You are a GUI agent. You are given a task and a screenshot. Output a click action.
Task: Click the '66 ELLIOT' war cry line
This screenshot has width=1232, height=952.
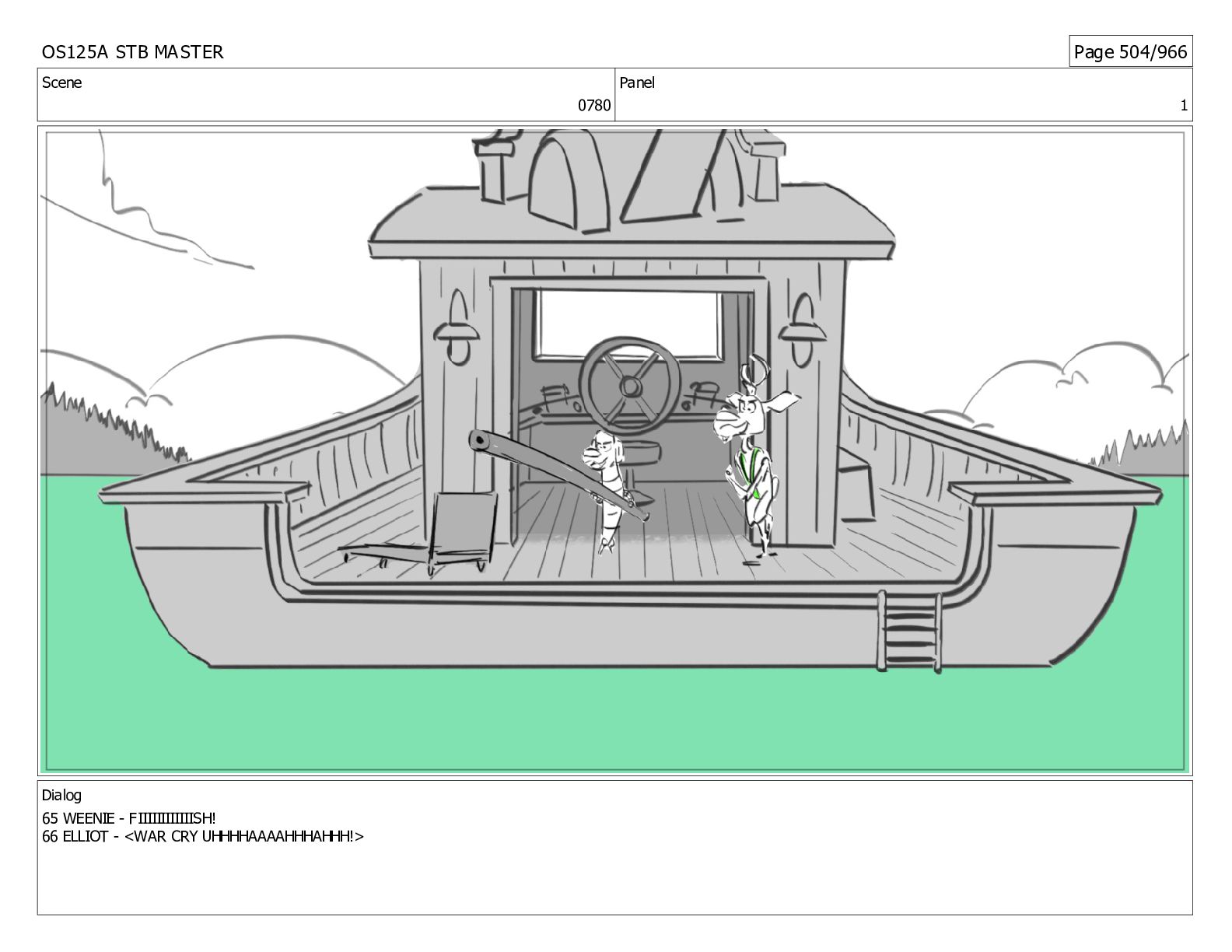[203, 837]
